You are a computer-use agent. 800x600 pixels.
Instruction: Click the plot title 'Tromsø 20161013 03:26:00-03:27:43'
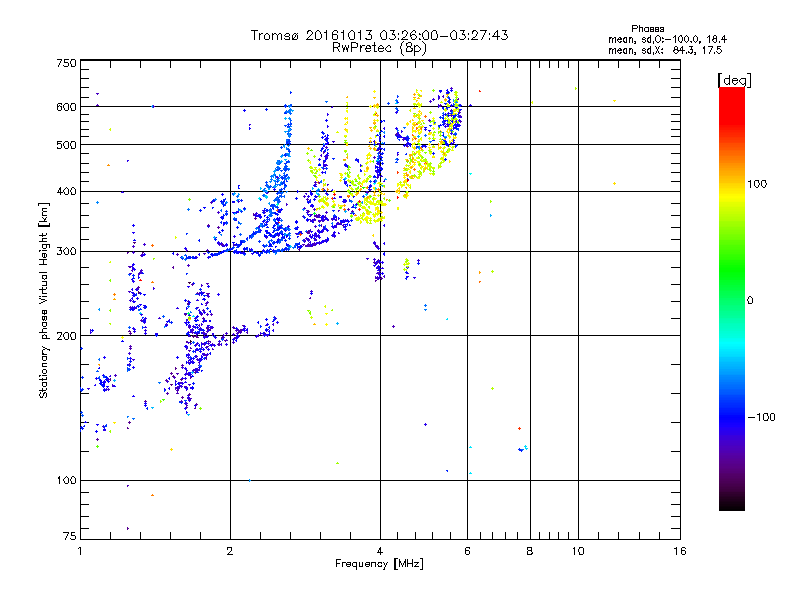(x=379, y=35)
